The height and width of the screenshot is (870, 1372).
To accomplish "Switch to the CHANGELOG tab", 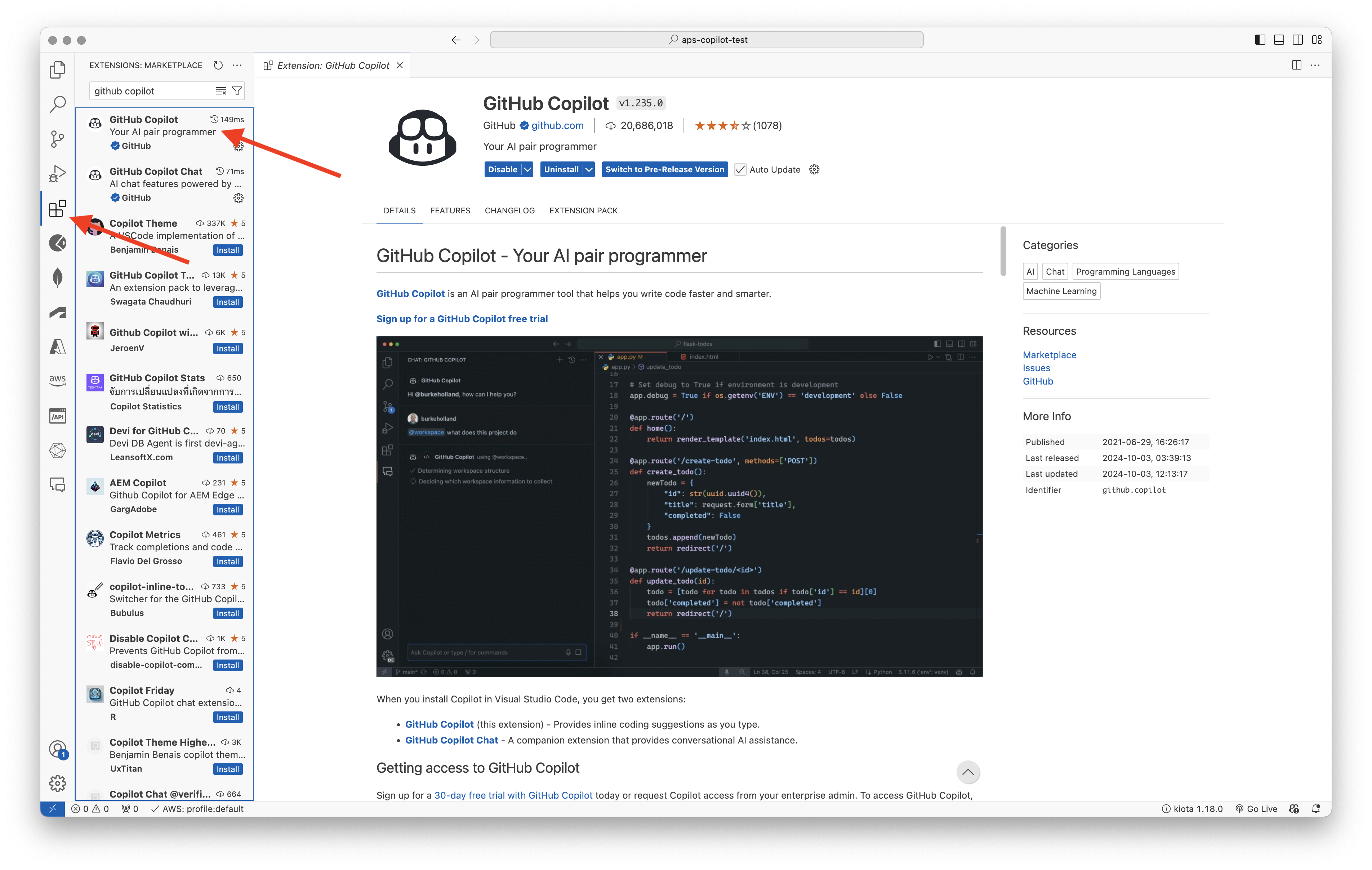I will click(x=509, y=210).
